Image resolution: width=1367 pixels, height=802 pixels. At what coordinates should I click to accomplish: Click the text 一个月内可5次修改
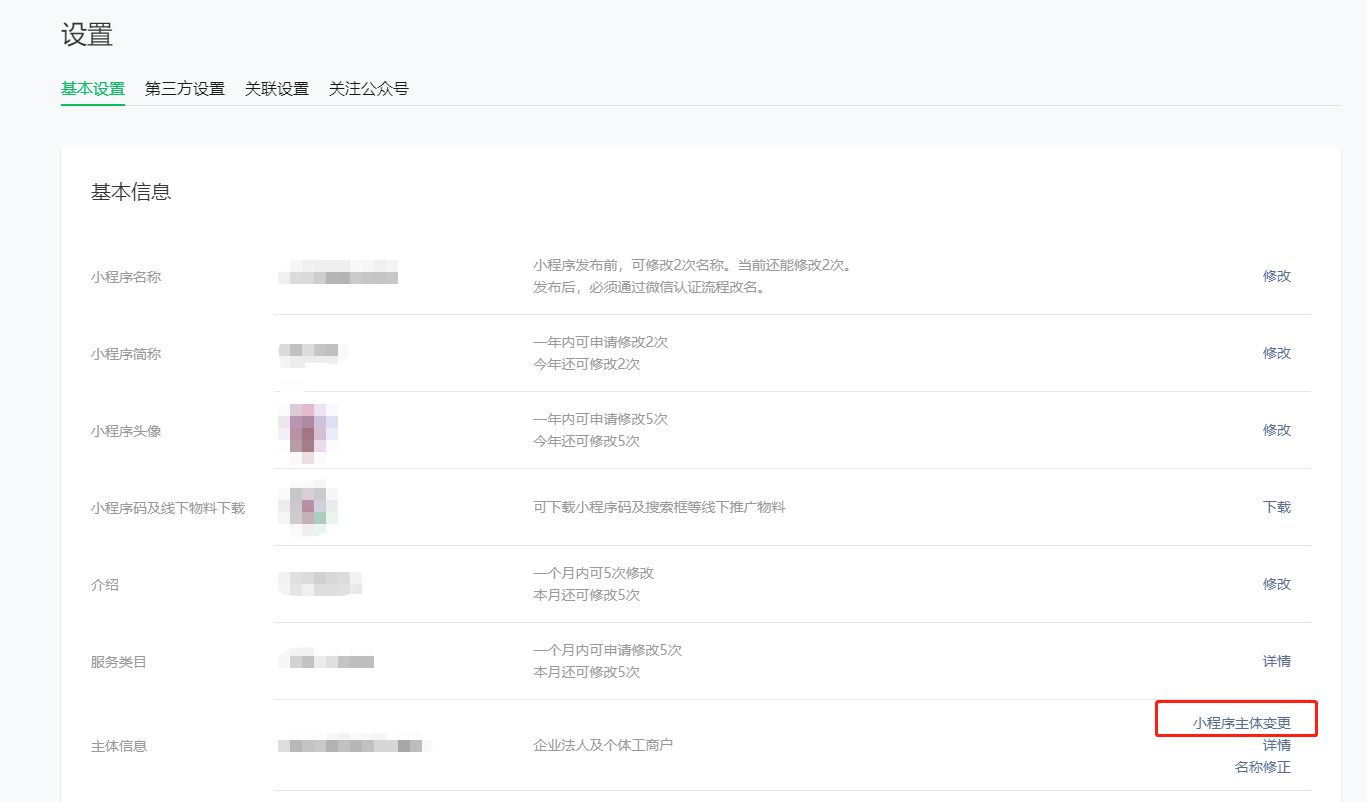point(593,573)
